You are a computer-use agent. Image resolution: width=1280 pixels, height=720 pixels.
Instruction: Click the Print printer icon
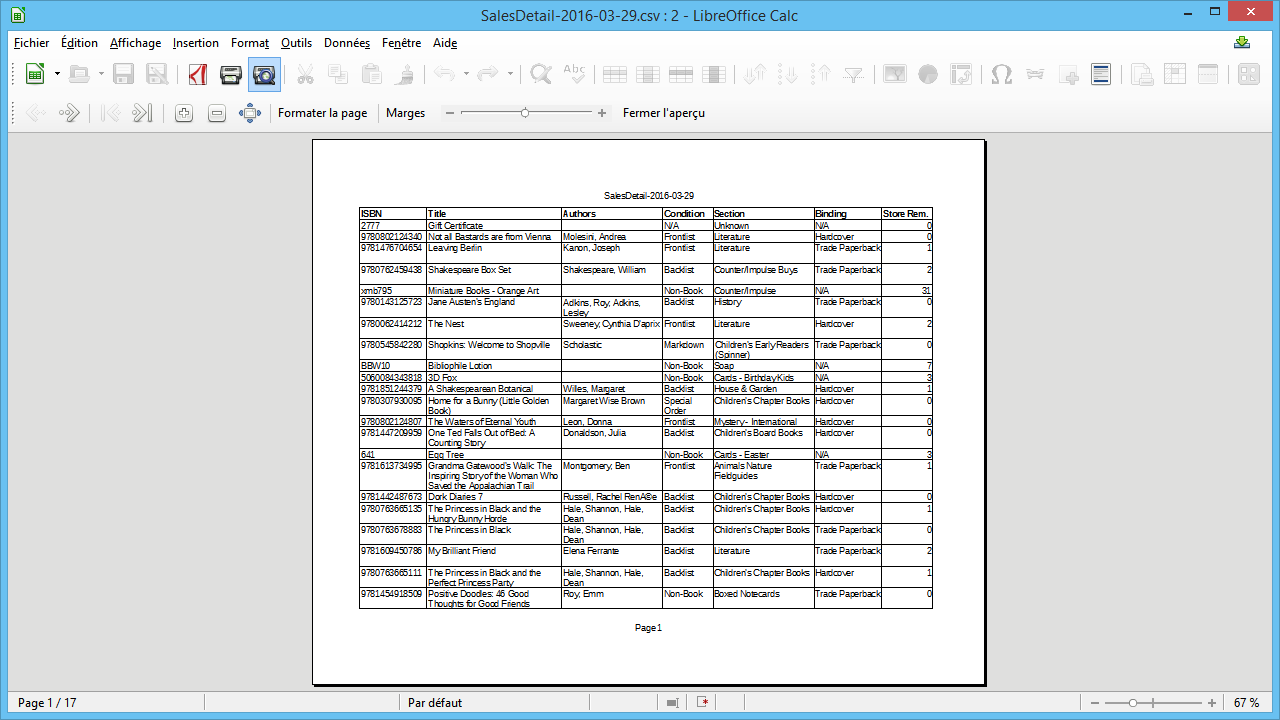(x=231, y=74)
